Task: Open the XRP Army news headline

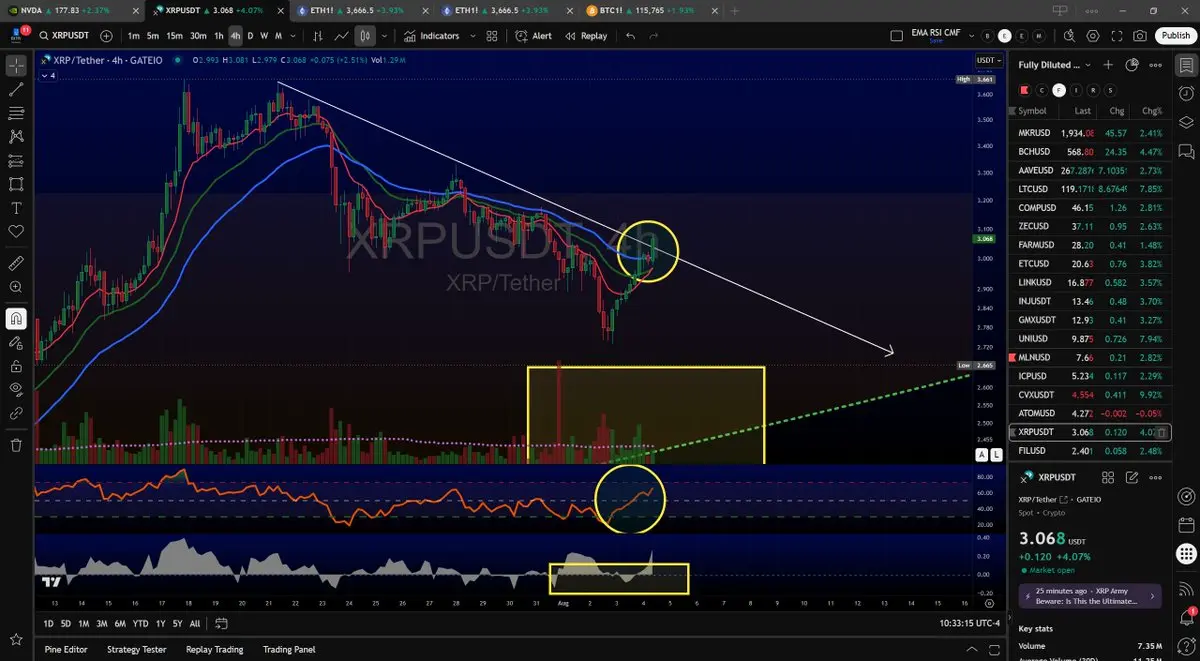Action: (x=1090, y=596)
